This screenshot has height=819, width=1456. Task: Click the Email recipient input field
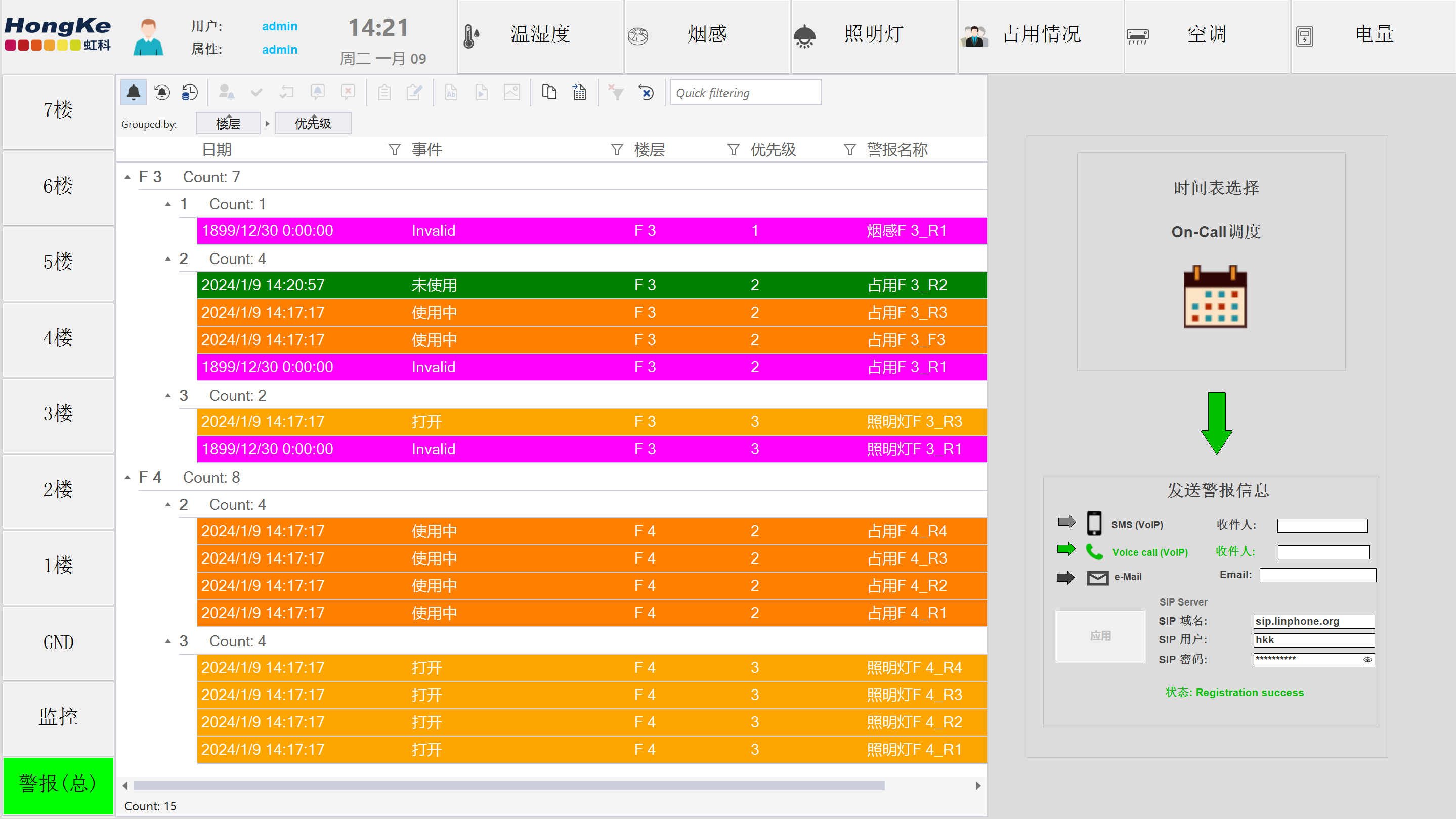pyautogui.click(x=1317, y=575)
